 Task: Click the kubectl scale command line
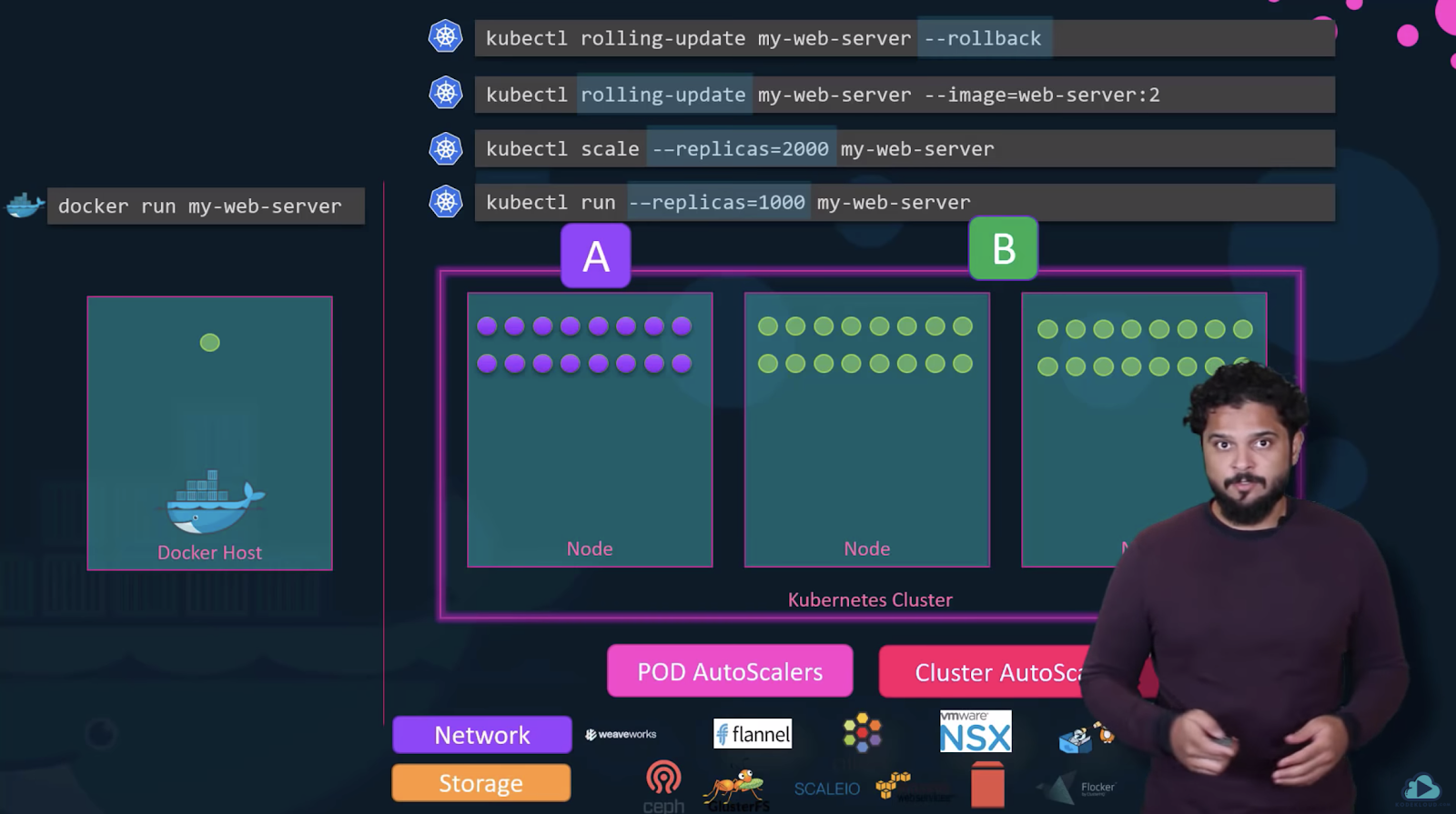905,148
